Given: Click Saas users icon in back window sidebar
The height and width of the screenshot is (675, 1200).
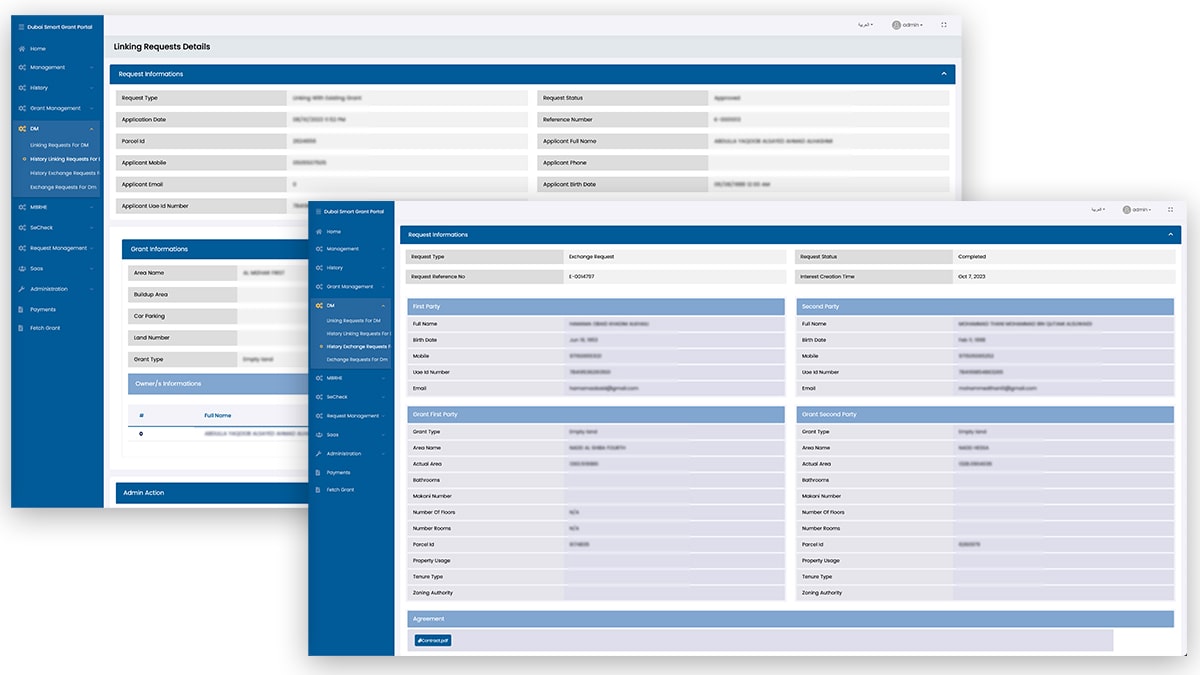Looking at the screenshot, I should [x=22, y=268].
